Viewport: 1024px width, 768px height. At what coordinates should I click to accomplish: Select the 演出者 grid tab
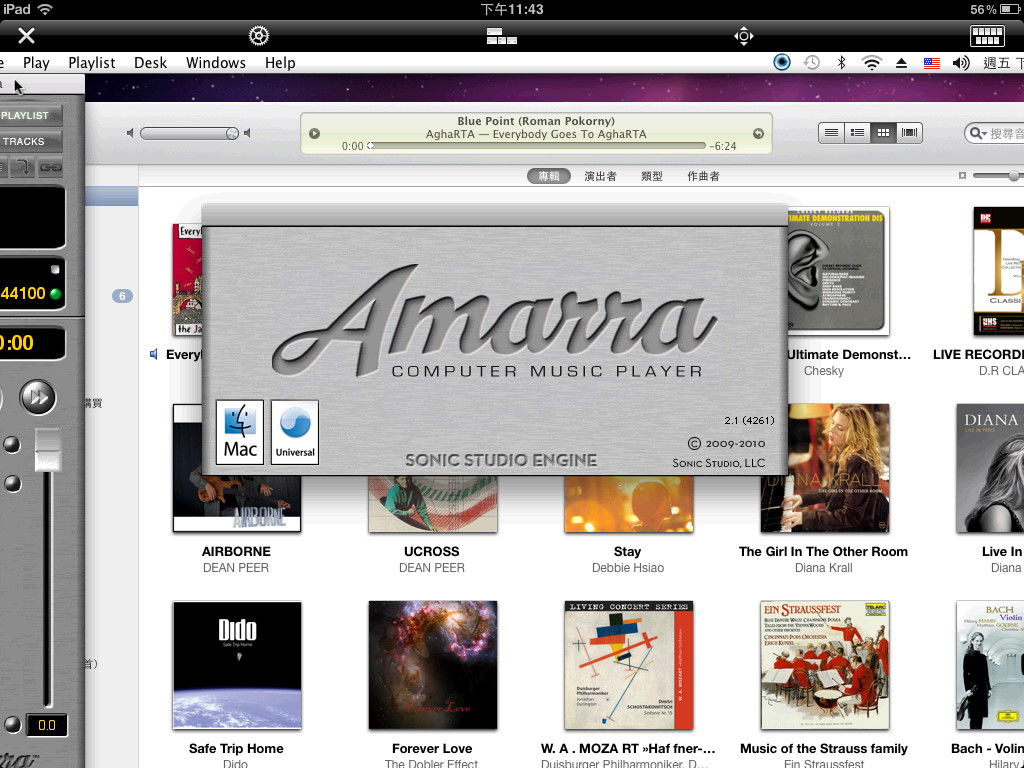click(600, 176)
